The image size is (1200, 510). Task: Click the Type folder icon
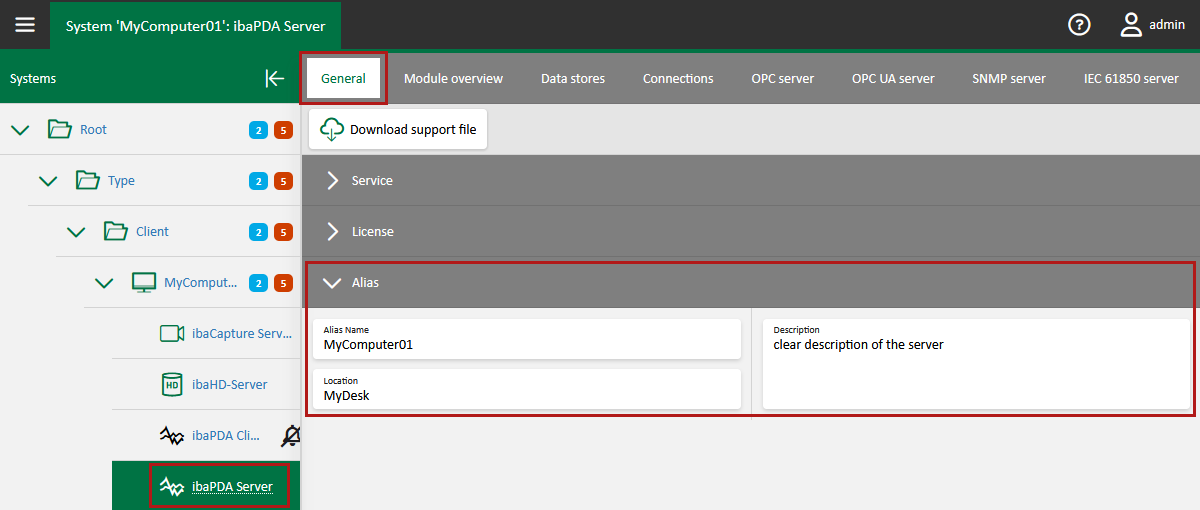(88, 180)
